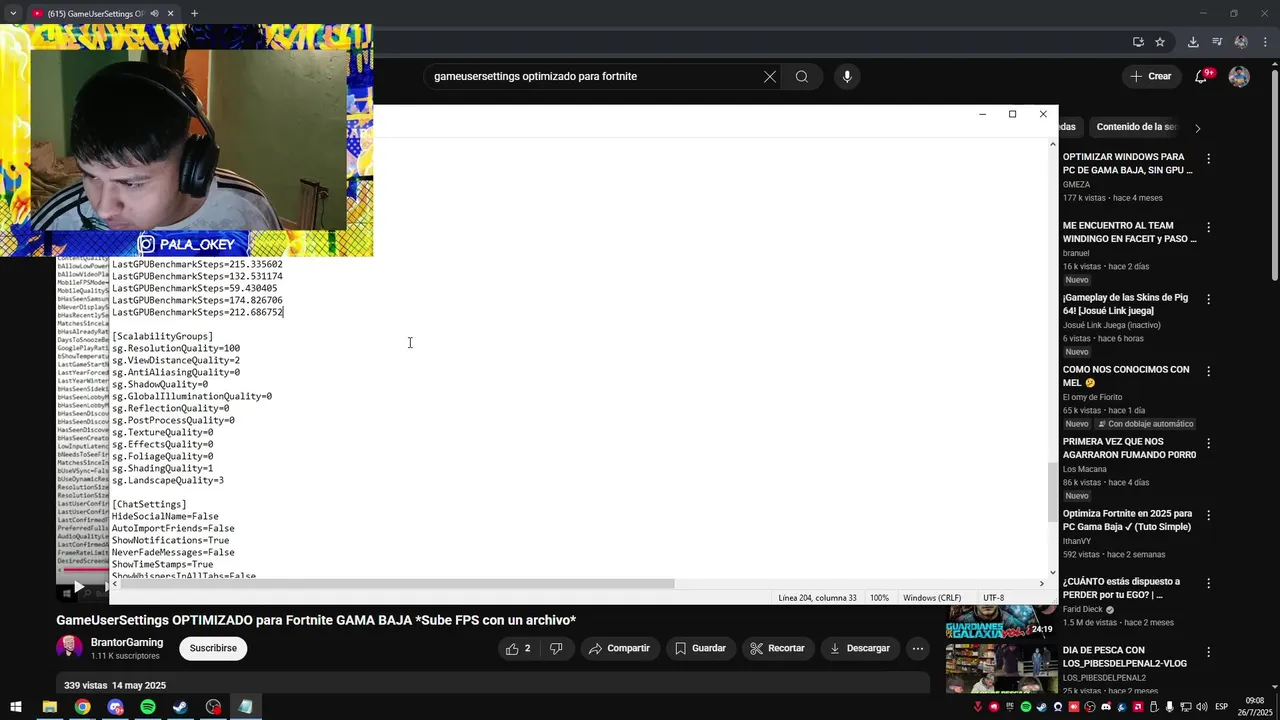This screenshot has height=720, width=1280.
Task: Start voice search with microphone icon
Action: click(847, 76)
